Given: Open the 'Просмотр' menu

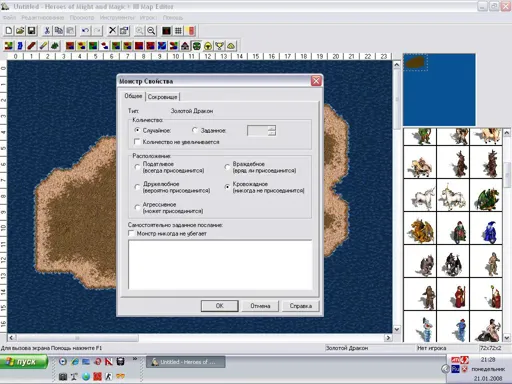Looking at the screenshot, I should tap(82, 17).
